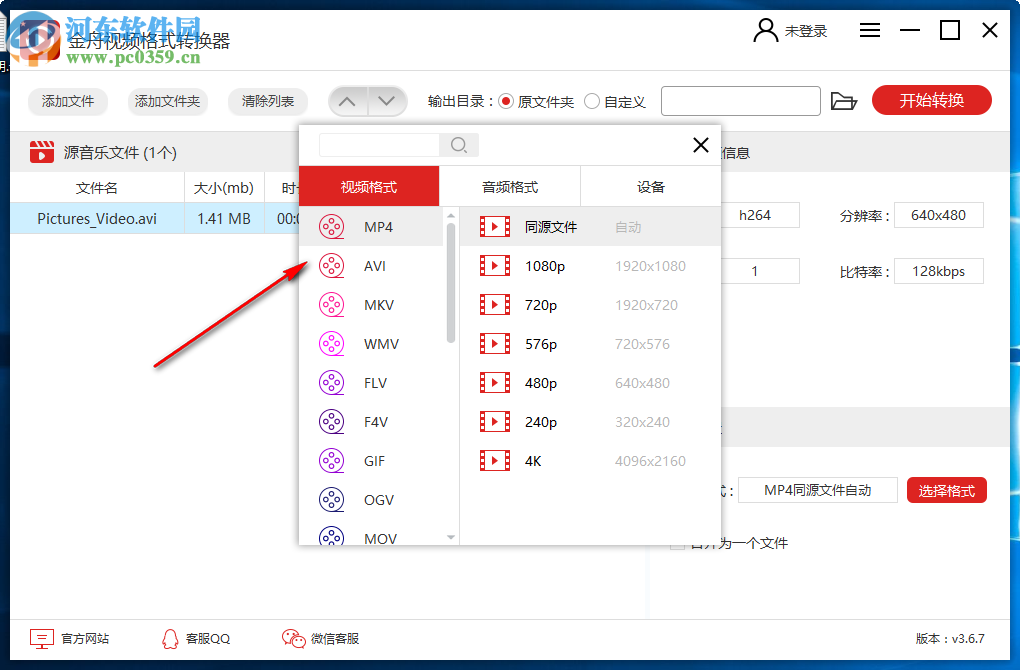
Task: Open the hamburger menu
Action: click(x=869, y=30)
